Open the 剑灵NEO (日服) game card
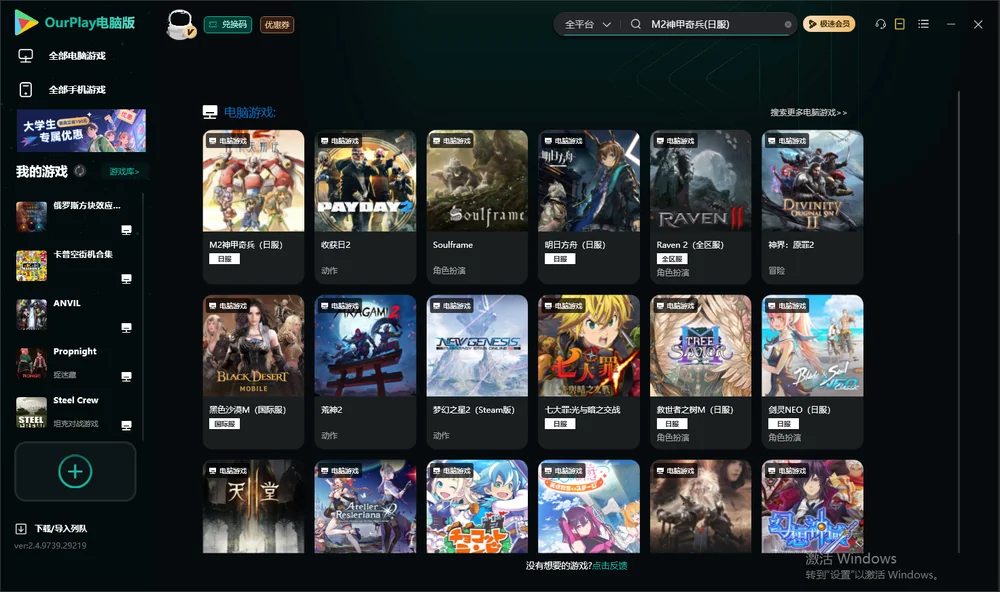 [812, 372]
